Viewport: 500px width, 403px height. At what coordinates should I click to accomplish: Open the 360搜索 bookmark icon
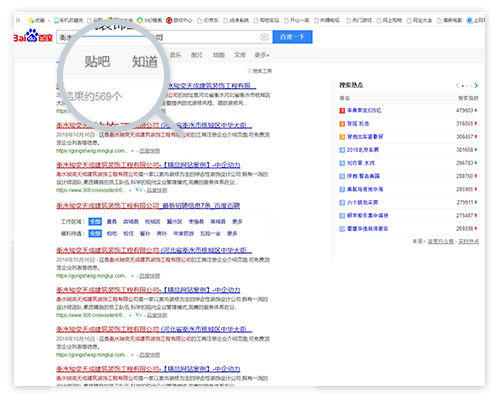point(140,20)
